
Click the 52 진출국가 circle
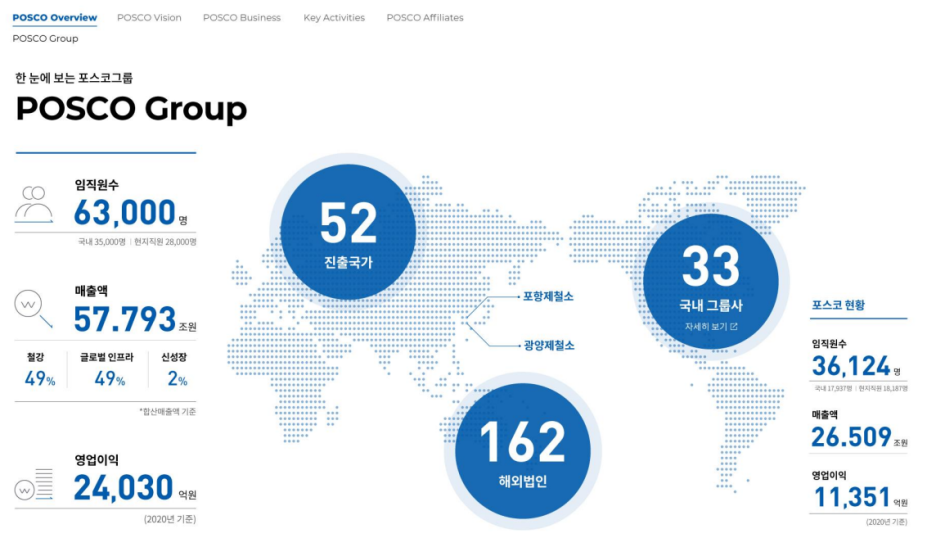(348, 232)
